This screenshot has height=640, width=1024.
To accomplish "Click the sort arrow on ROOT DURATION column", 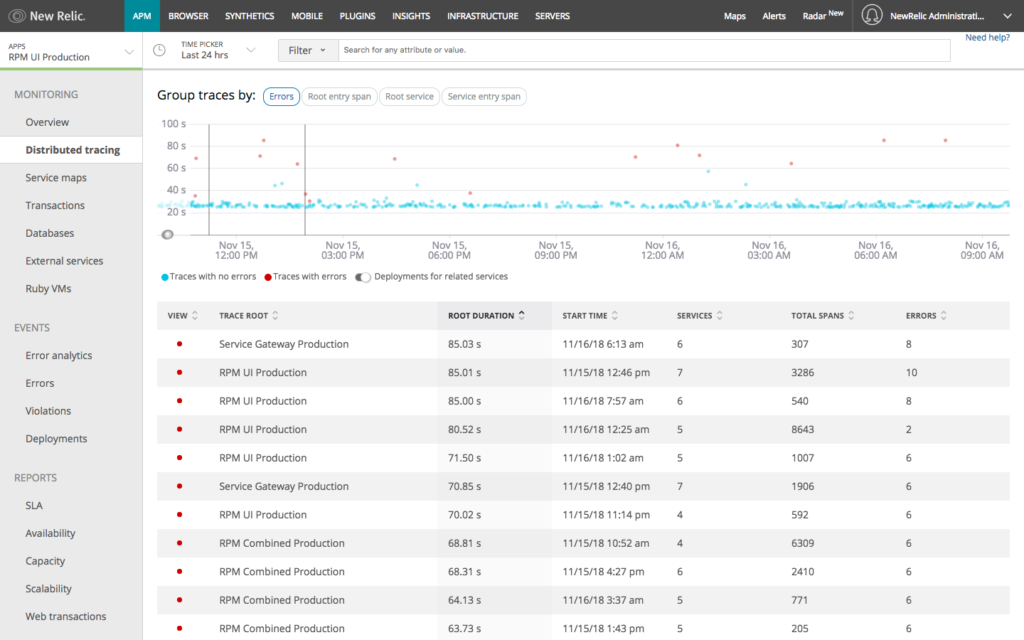I will pyautogui.click(x=521, y=315).
